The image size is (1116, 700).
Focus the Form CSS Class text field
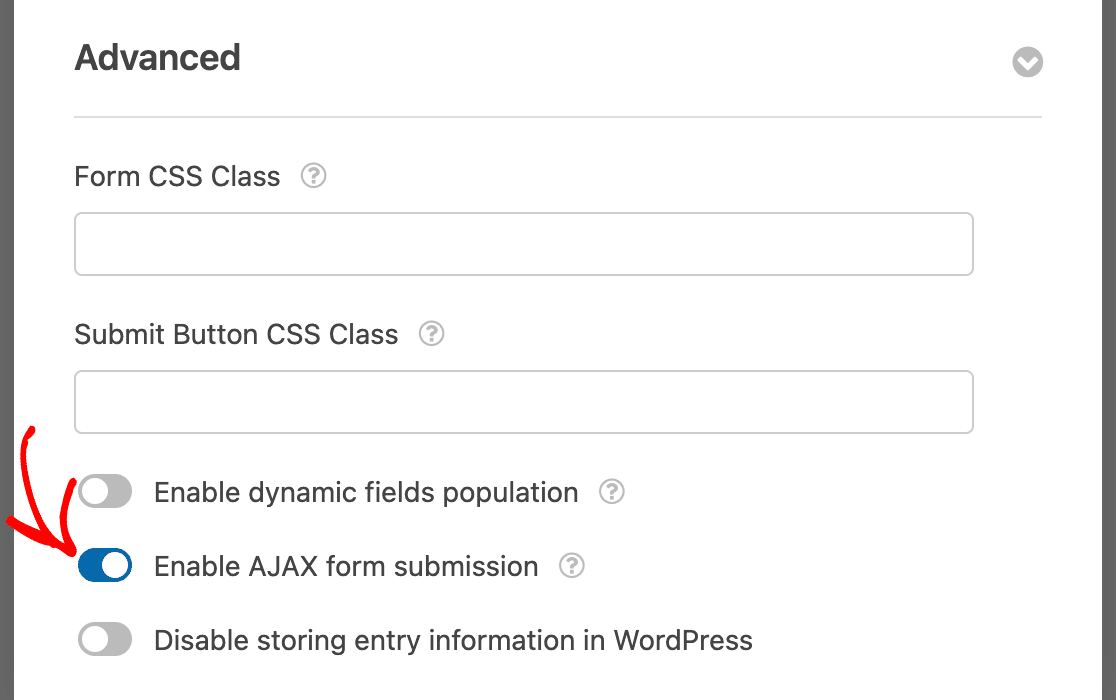523,244
